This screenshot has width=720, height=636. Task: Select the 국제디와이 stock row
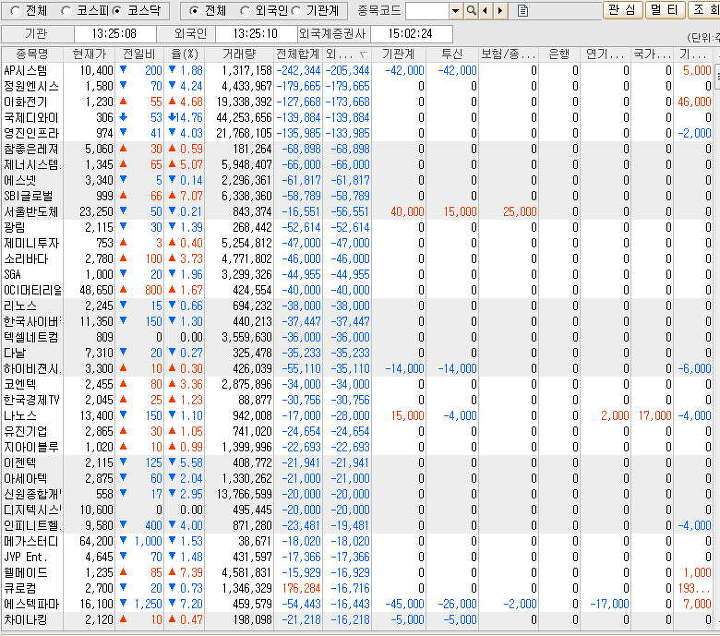[x=358, y=118]
